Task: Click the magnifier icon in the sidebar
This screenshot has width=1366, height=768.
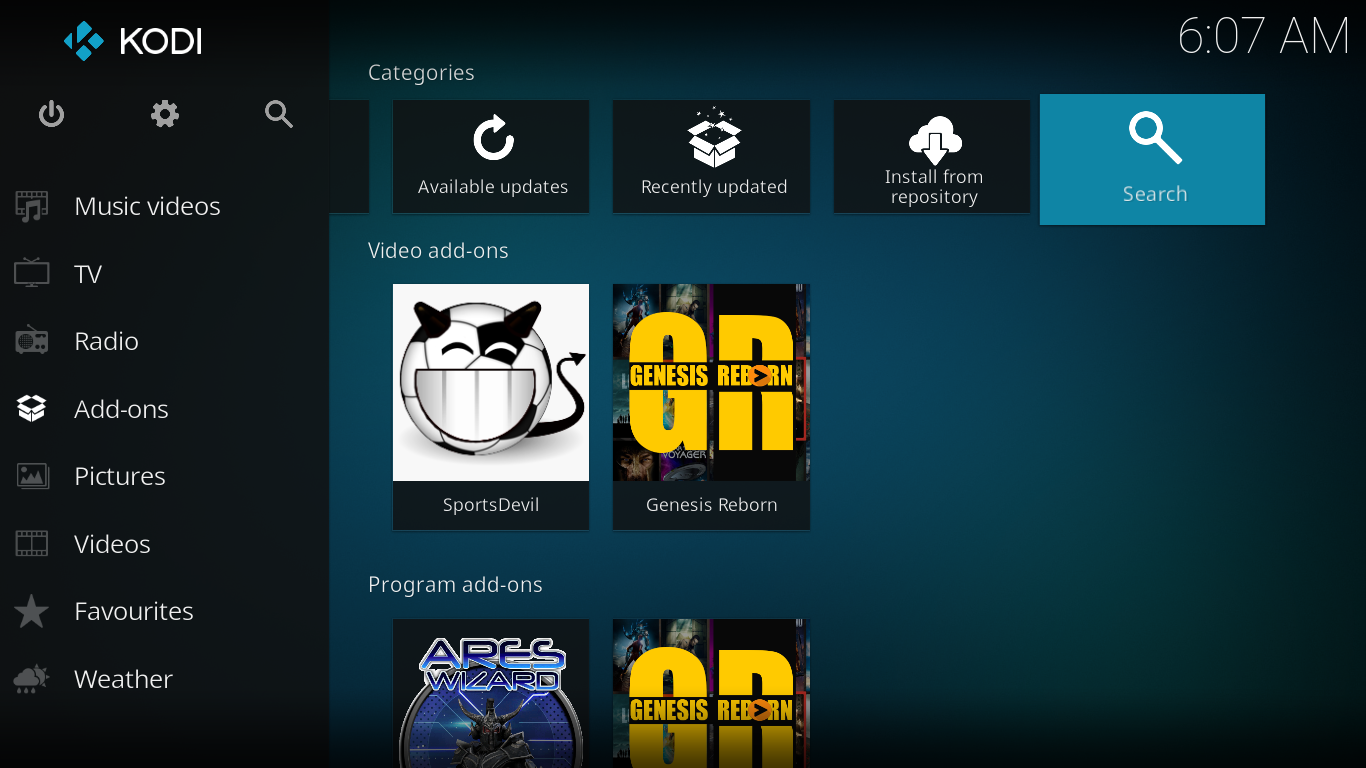Action: point(279,114)
